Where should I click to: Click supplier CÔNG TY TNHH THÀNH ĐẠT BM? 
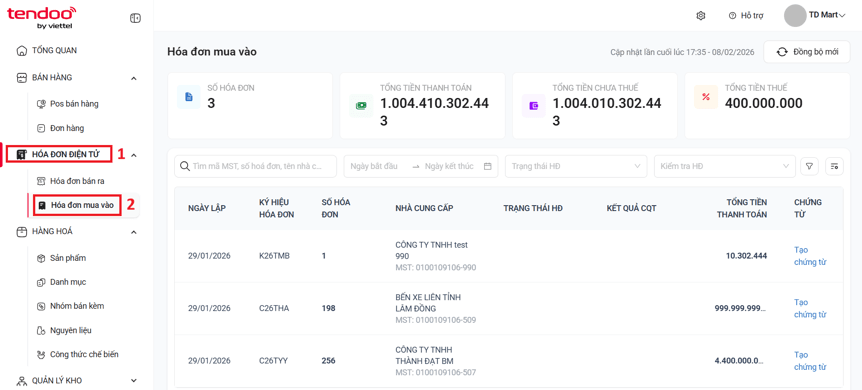[x=424, y=355]
